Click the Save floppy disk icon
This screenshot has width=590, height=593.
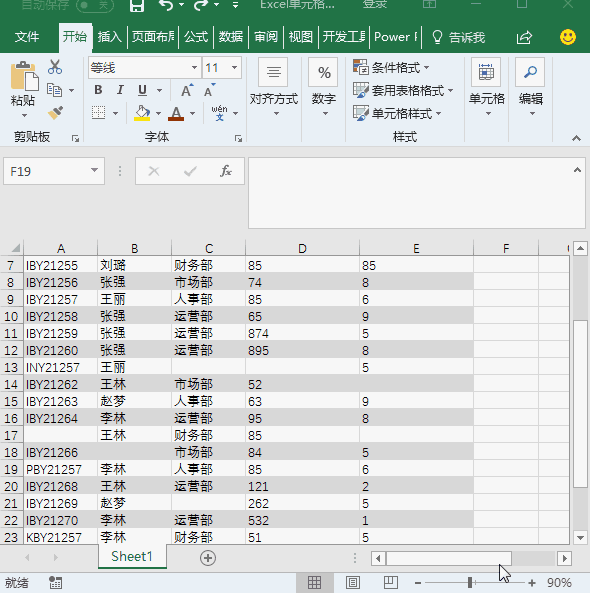pyautogui.click(x=137, y=5)
